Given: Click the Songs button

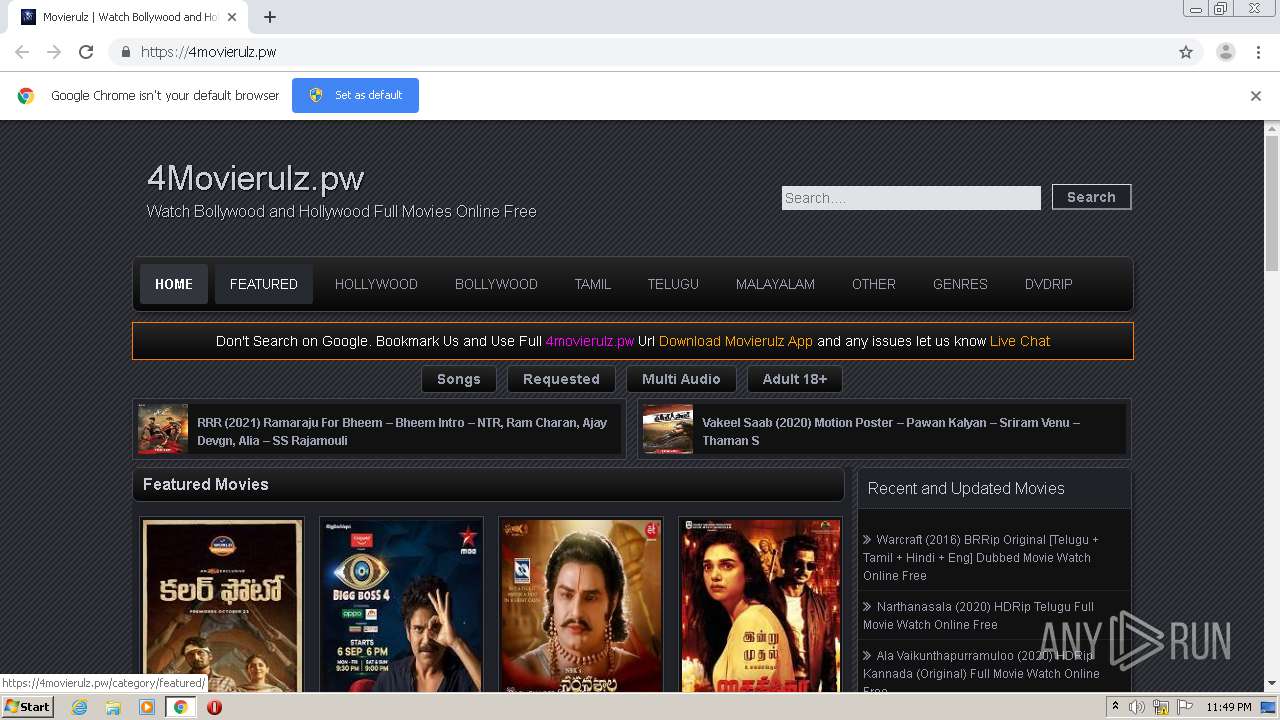Looking at the screenshot, I should click(x=459, y=379).
